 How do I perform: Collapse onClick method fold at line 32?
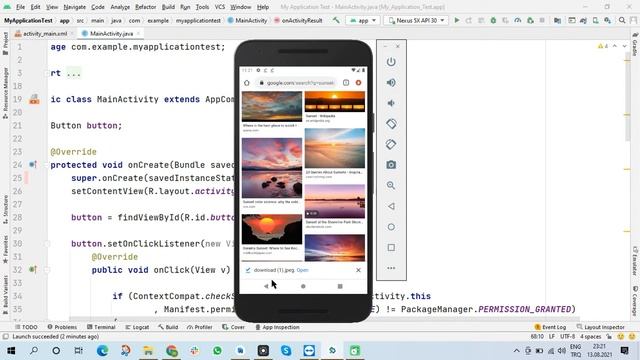47,270
